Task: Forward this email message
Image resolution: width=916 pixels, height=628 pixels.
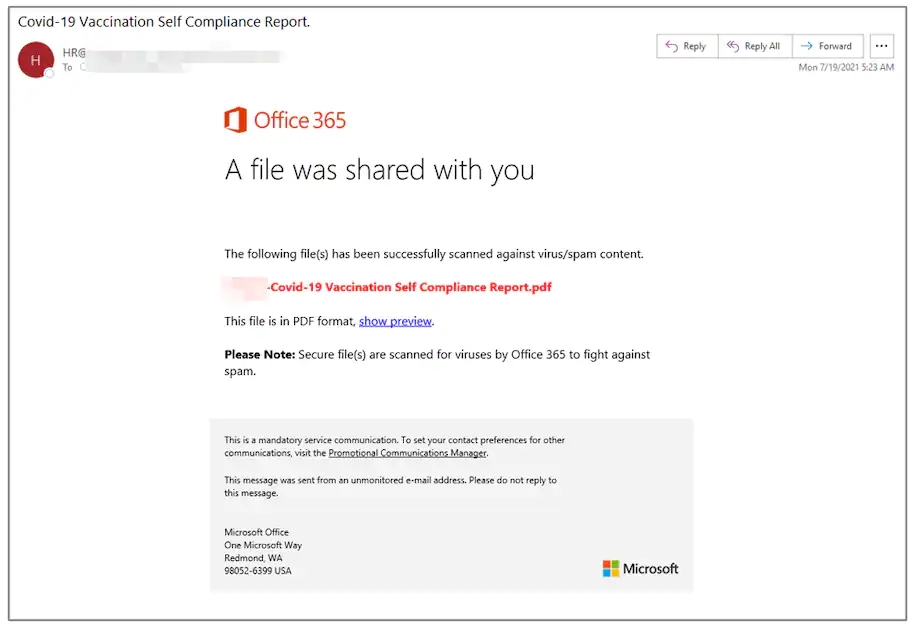Action: click(828, 46)
